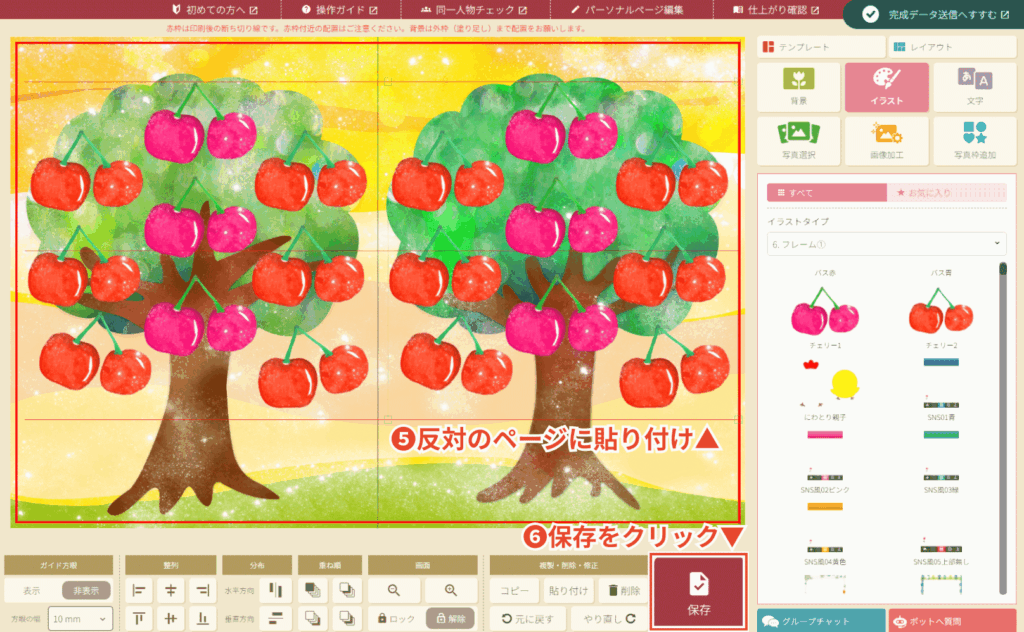Align selected objects to left edge
The height and width of the screenshot is (632, 1024).
(139, 591)
